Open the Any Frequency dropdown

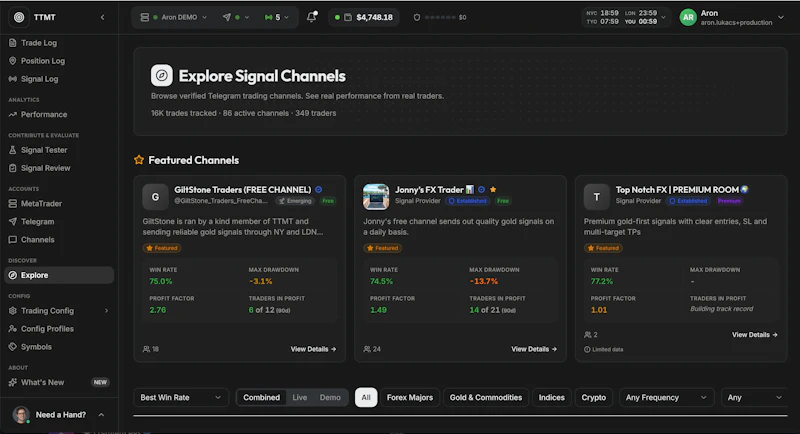coord(666,397)
